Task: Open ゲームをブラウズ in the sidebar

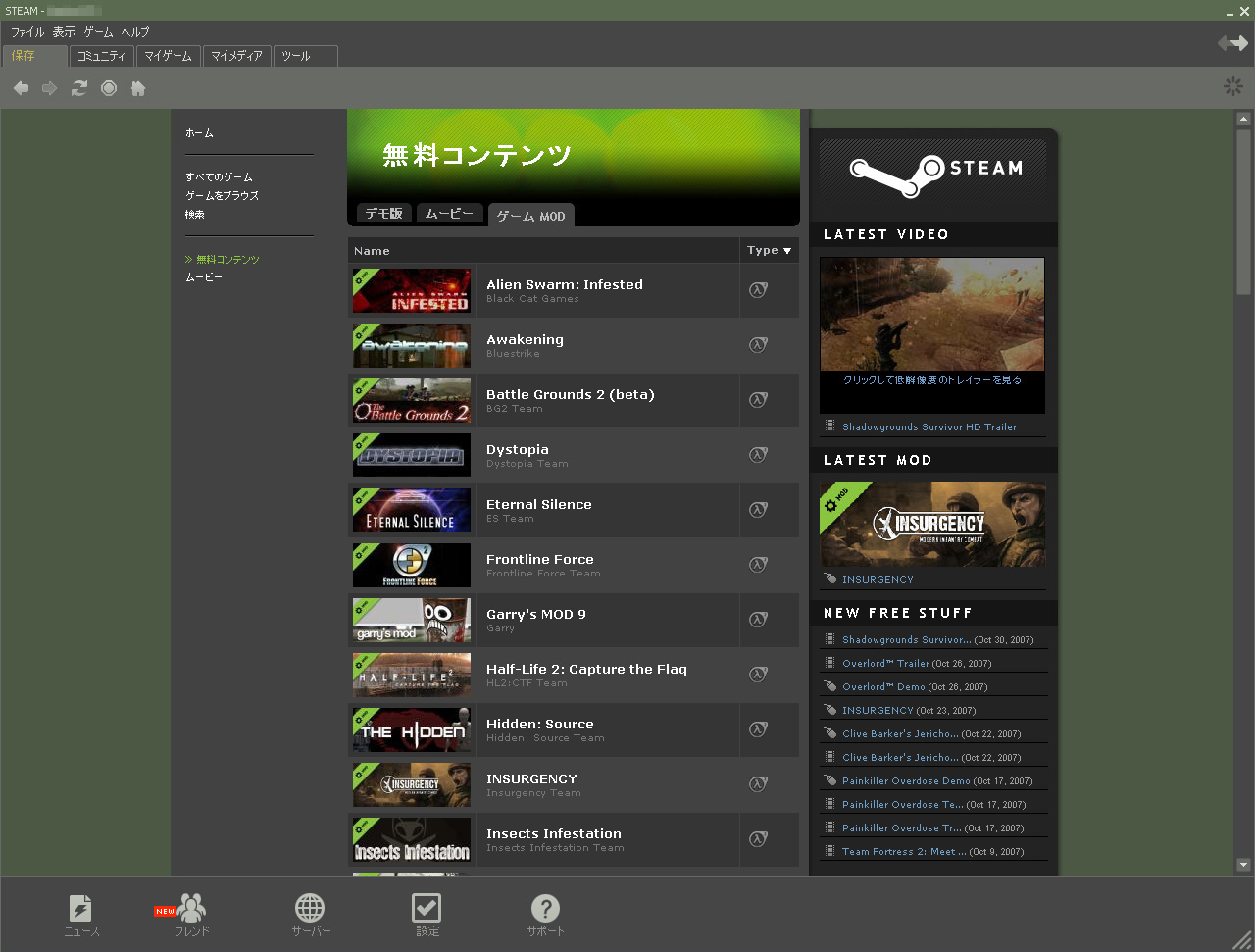Action: (x=222, y=196)
